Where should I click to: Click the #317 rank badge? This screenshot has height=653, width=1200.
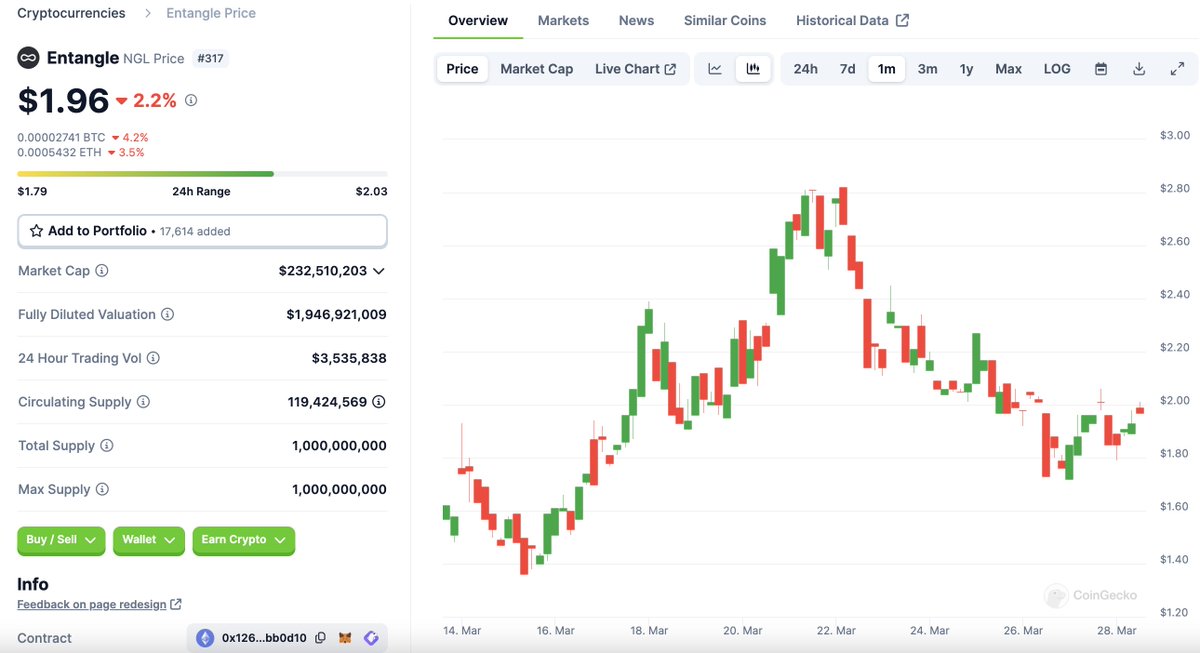pyautogui.click(x=210, y=59)
